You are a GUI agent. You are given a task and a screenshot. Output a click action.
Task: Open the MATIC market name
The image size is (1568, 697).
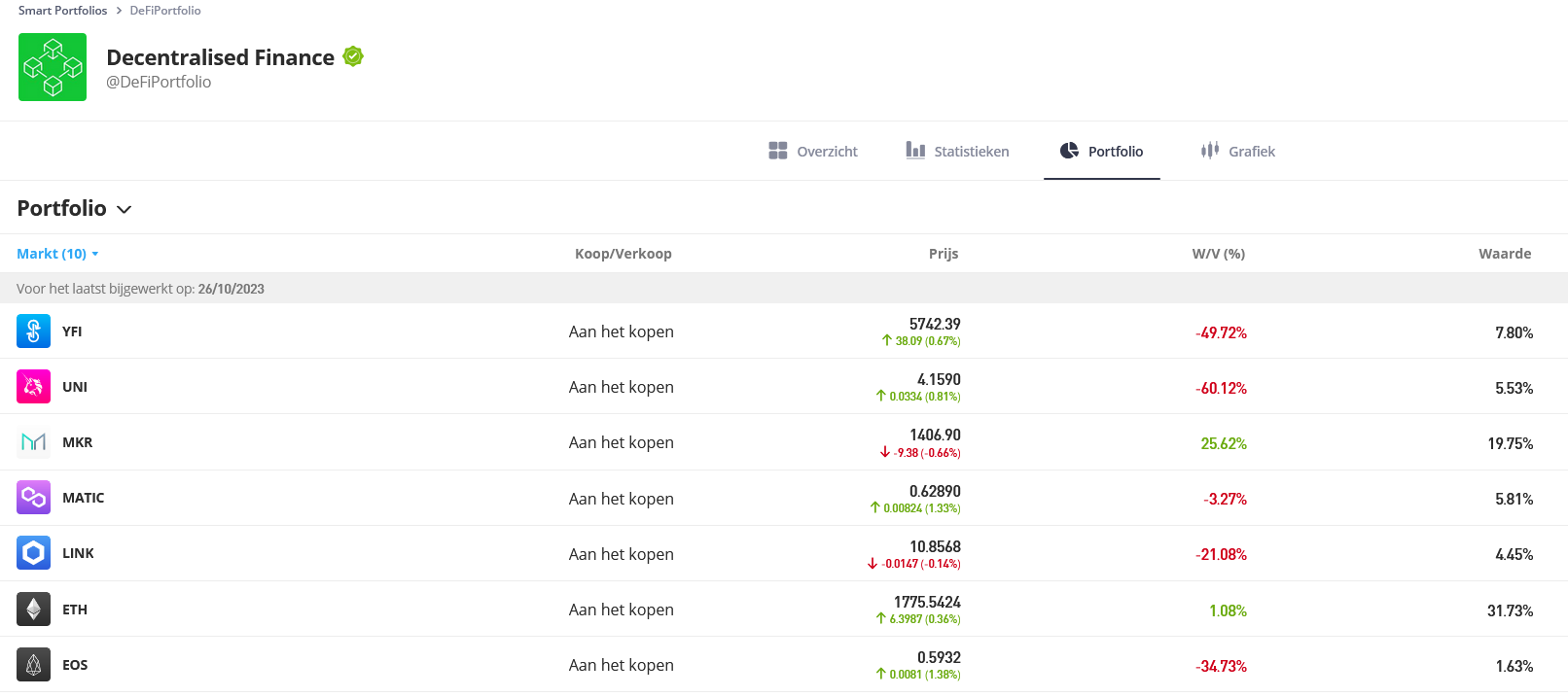pos(83,498)
